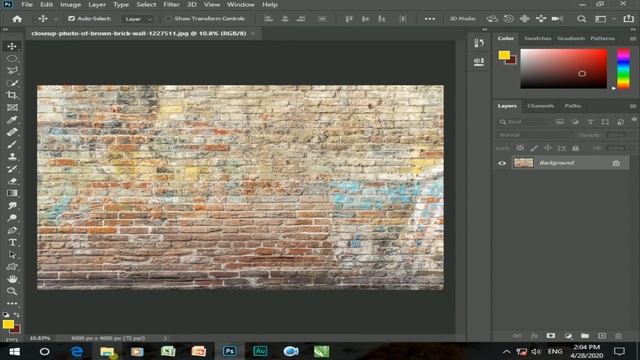Create a new layer icon
The height and width of the screenshot is (360, 640).
coord(602,336)
